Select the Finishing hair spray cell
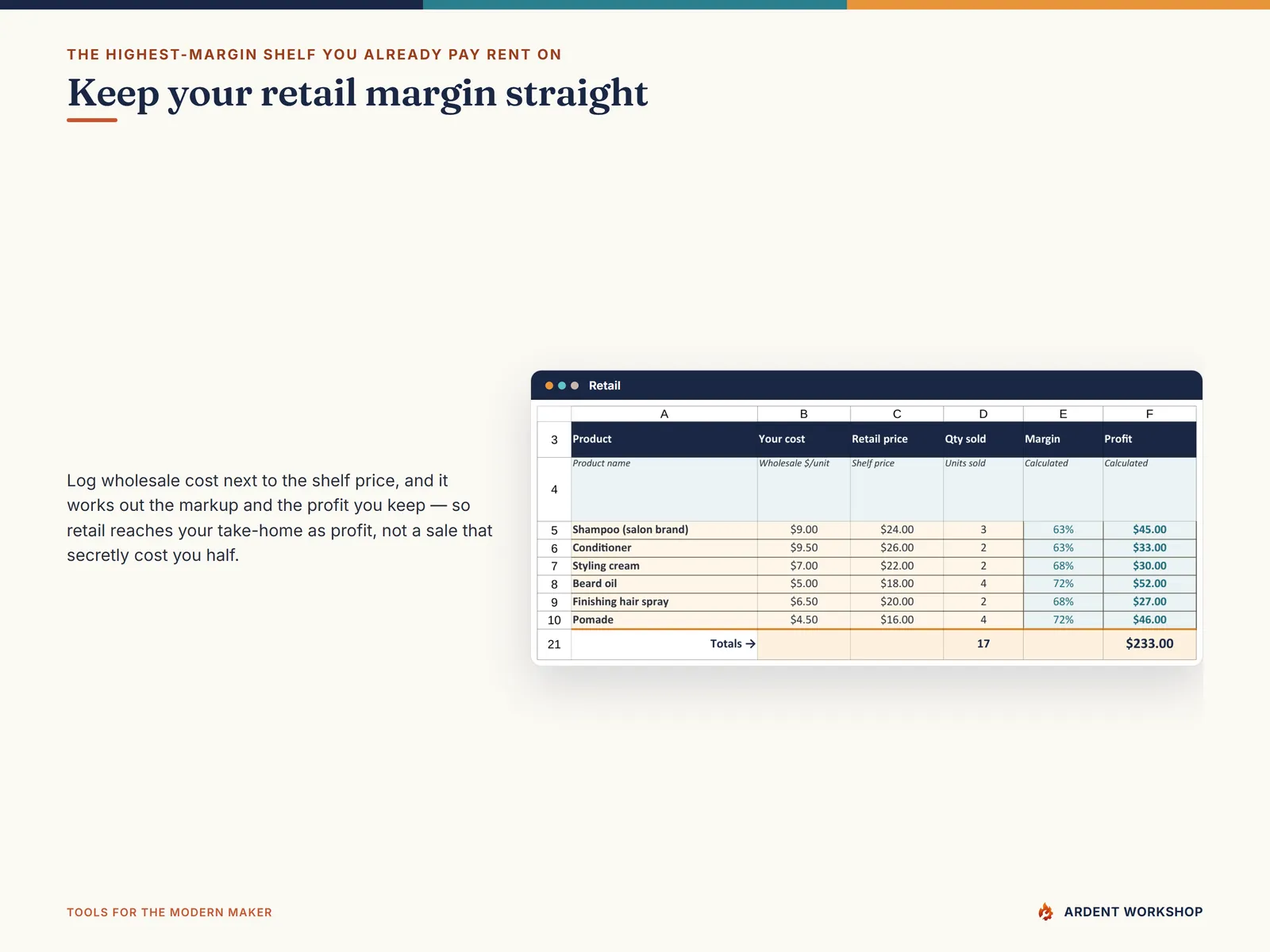The height and width of the screenshot is (952, 1270). point(664,602)
